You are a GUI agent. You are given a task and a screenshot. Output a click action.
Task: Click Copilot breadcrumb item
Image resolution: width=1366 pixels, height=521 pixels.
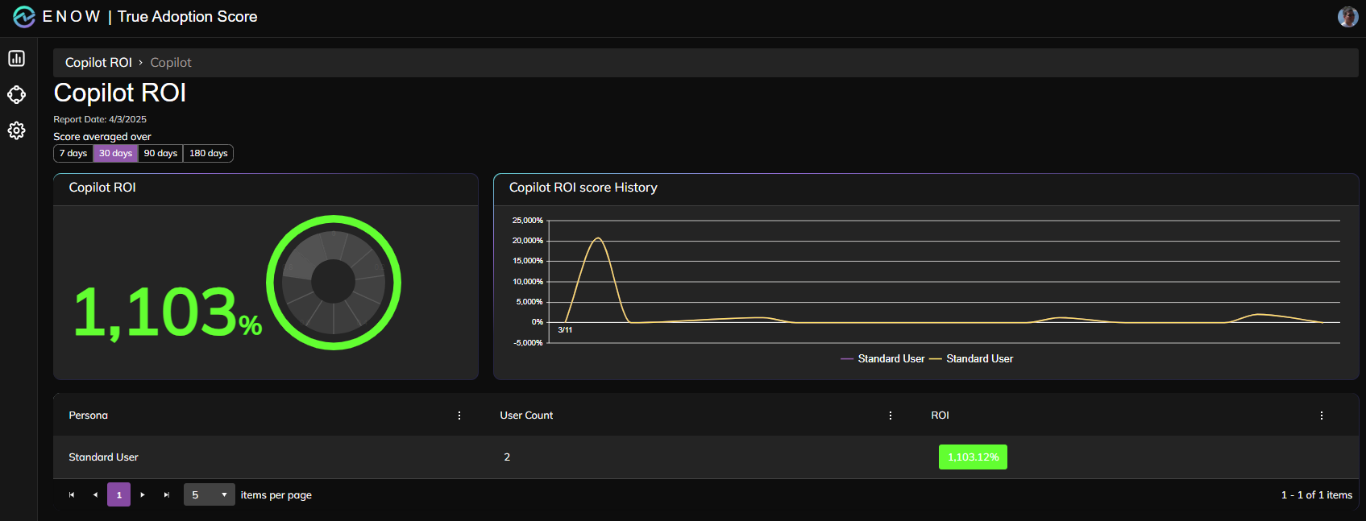(x=171, y=62)
